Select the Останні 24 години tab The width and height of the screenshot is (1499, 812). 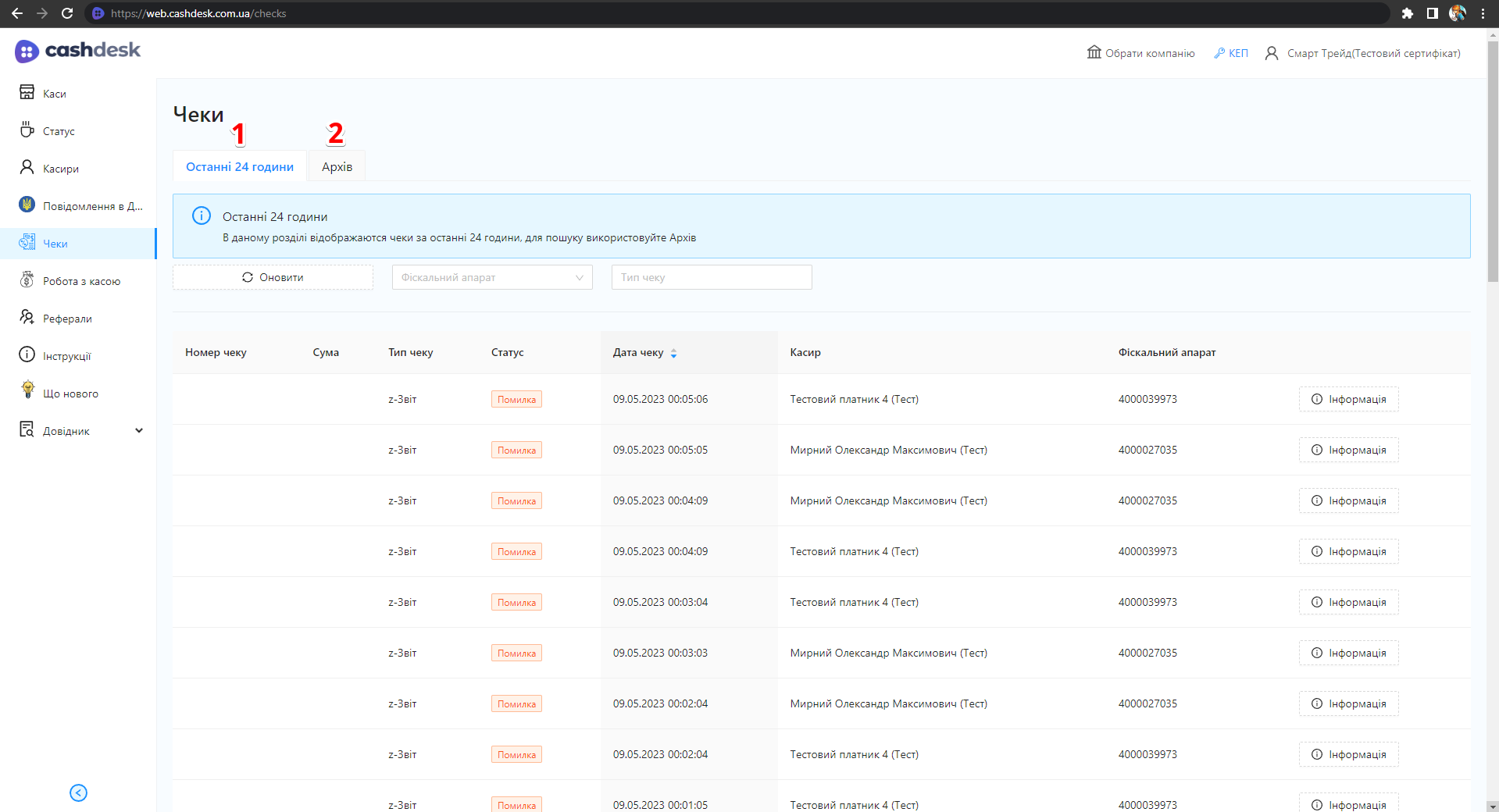point(240,167)
